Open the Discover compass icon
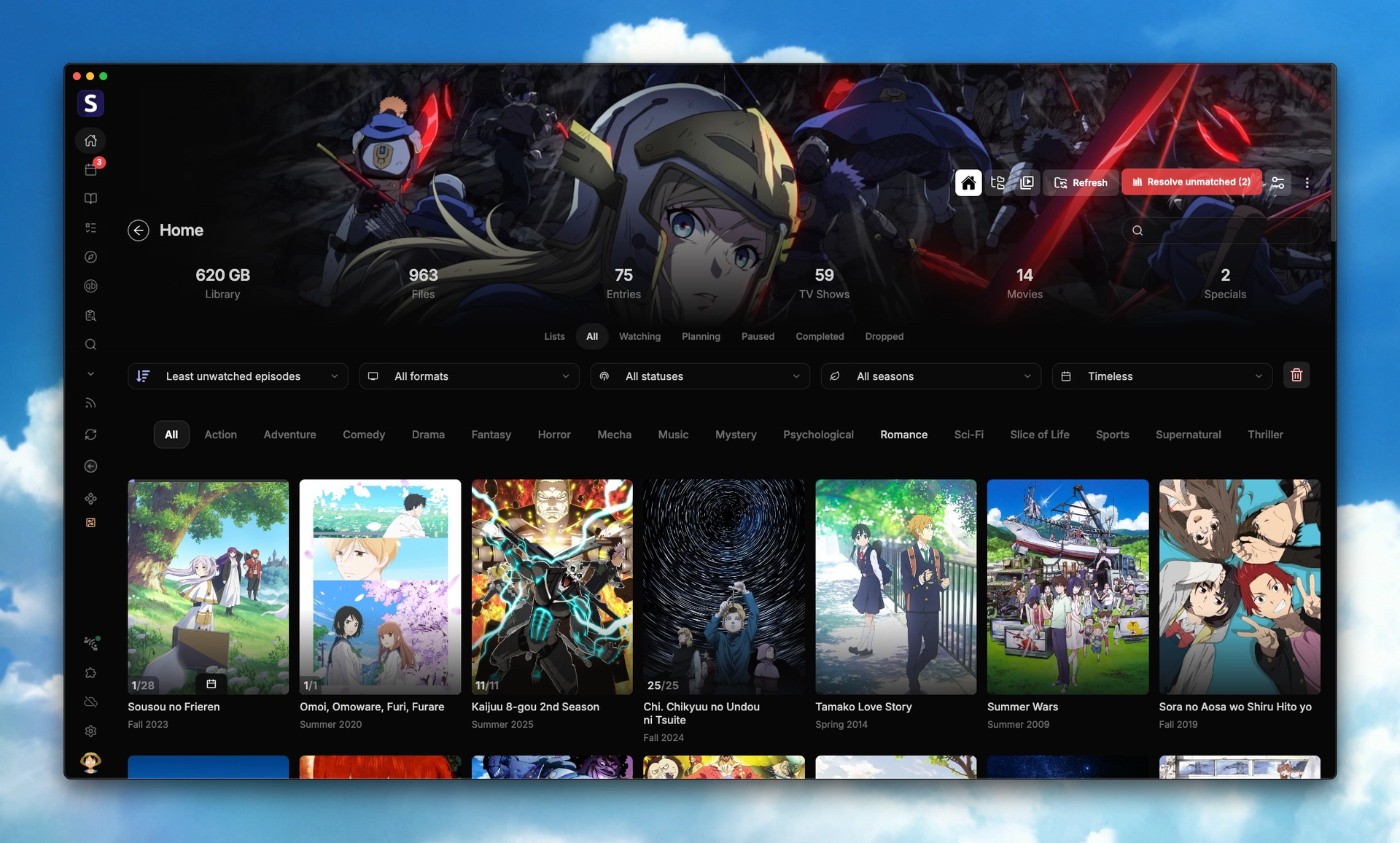The height and width of the screenshot is (843, 1400). coord(90,257)
